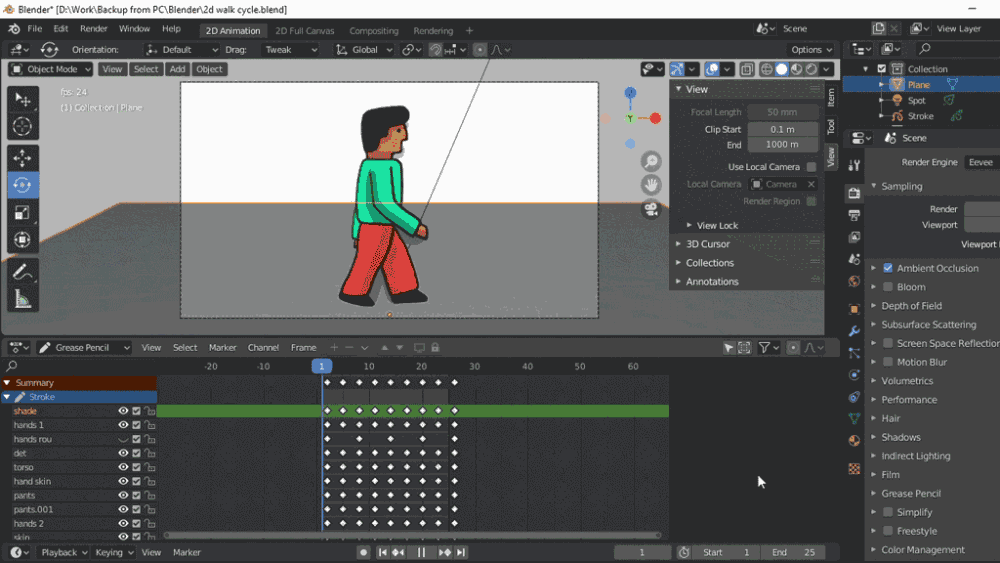Lock the hand skin layer
The width and height of the screenshot is (1000, 563).
tap(149, 481)
